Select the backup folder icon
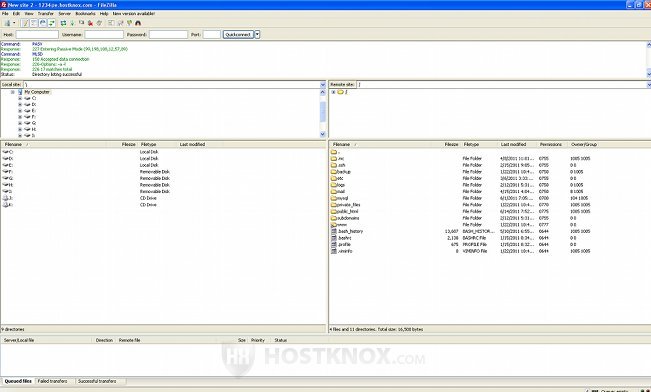This screenshot has height=392, width=651. tap(334, 172)
